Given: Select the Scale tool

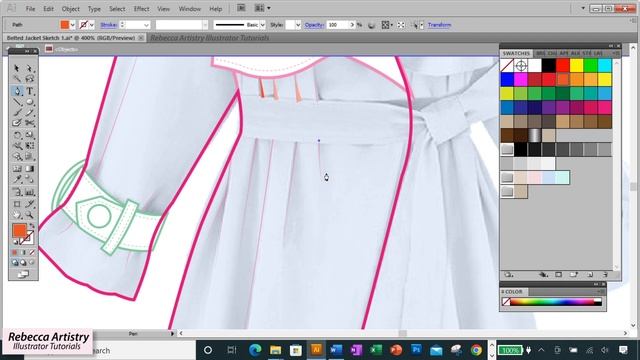Looking at the screenshot, I should (30, 135).
